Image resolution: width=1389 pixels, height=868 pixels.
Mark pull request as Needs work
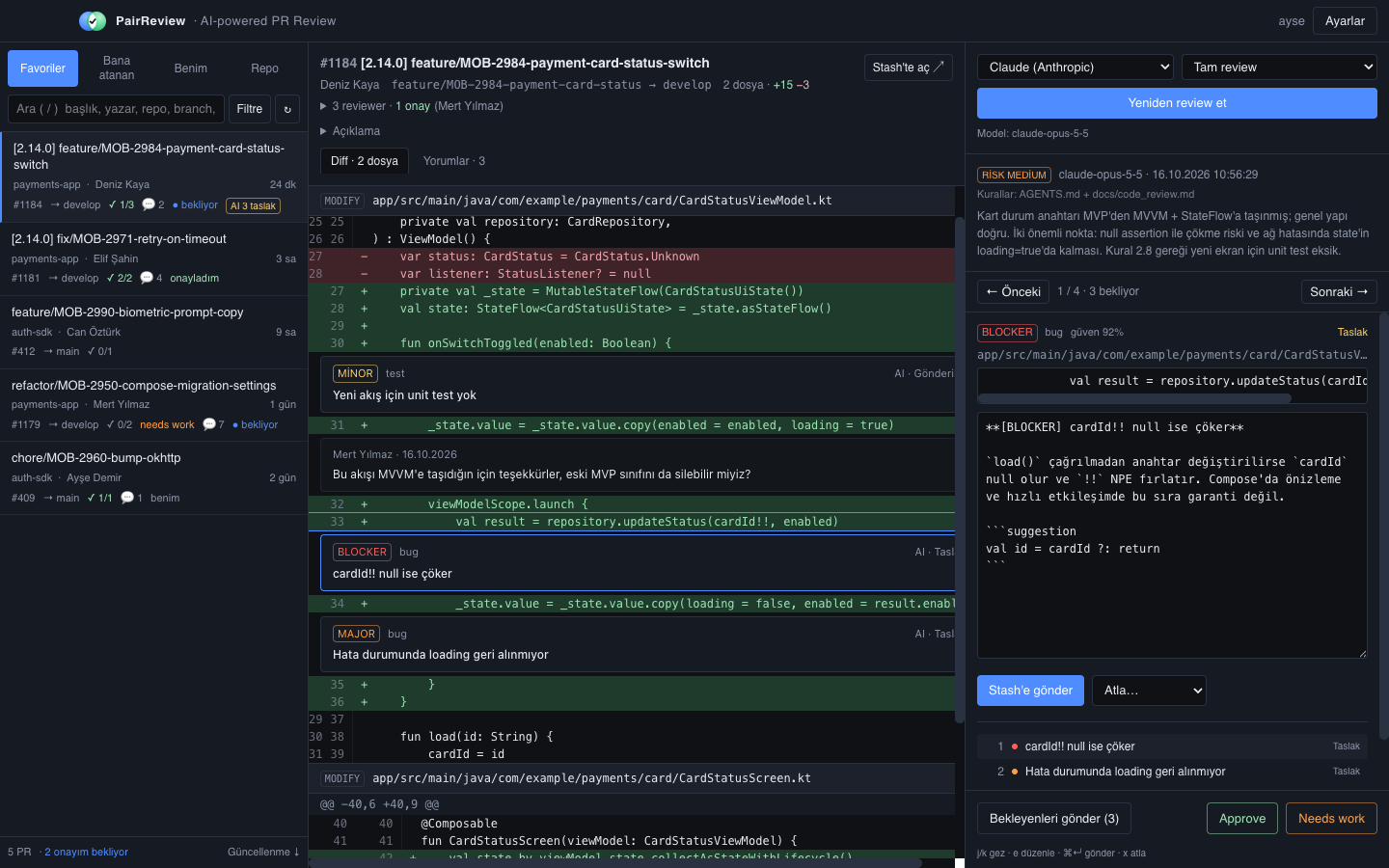coord(1331,819)
